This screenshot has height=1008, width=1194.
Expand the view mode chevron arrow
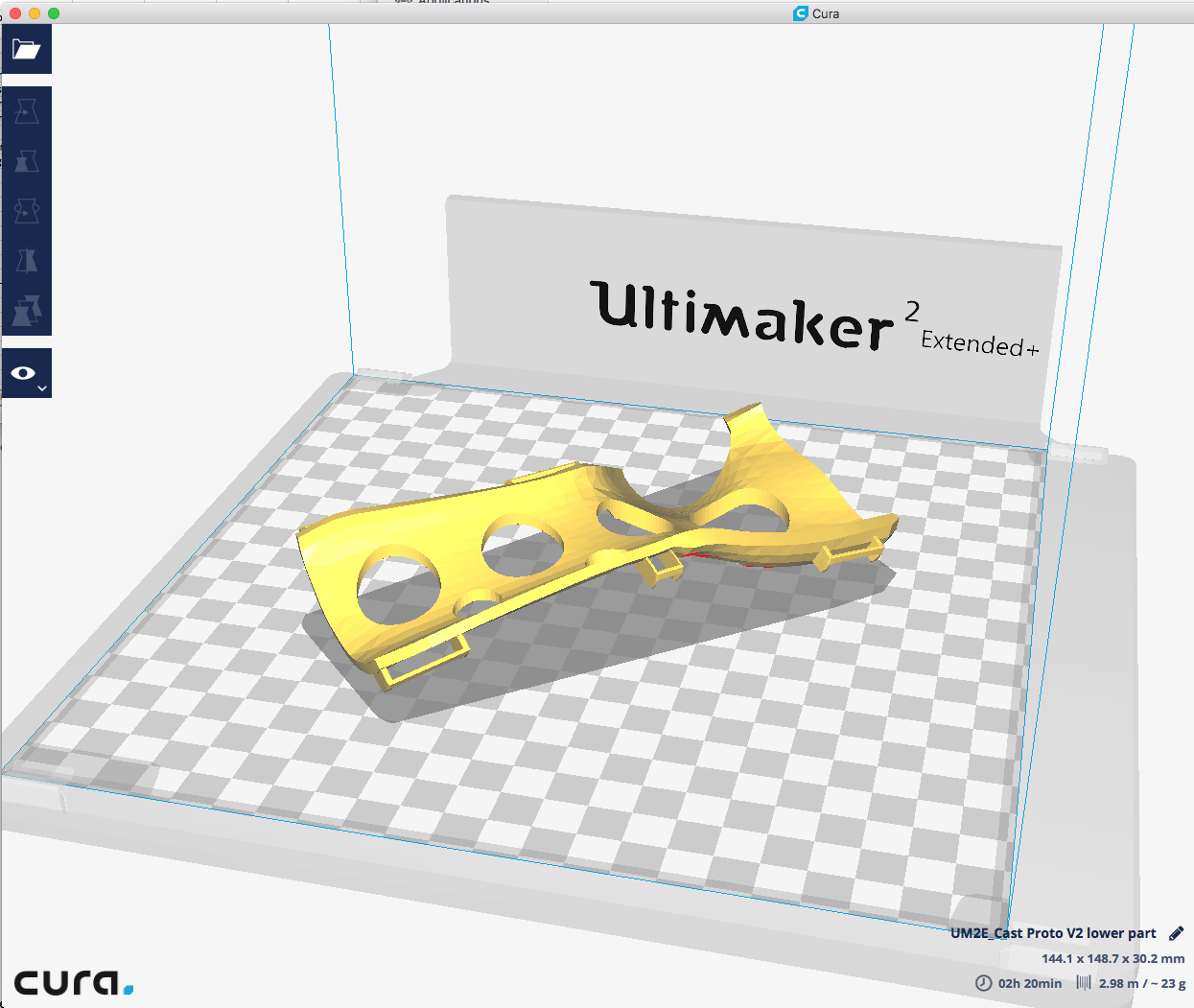pos(42,388)
